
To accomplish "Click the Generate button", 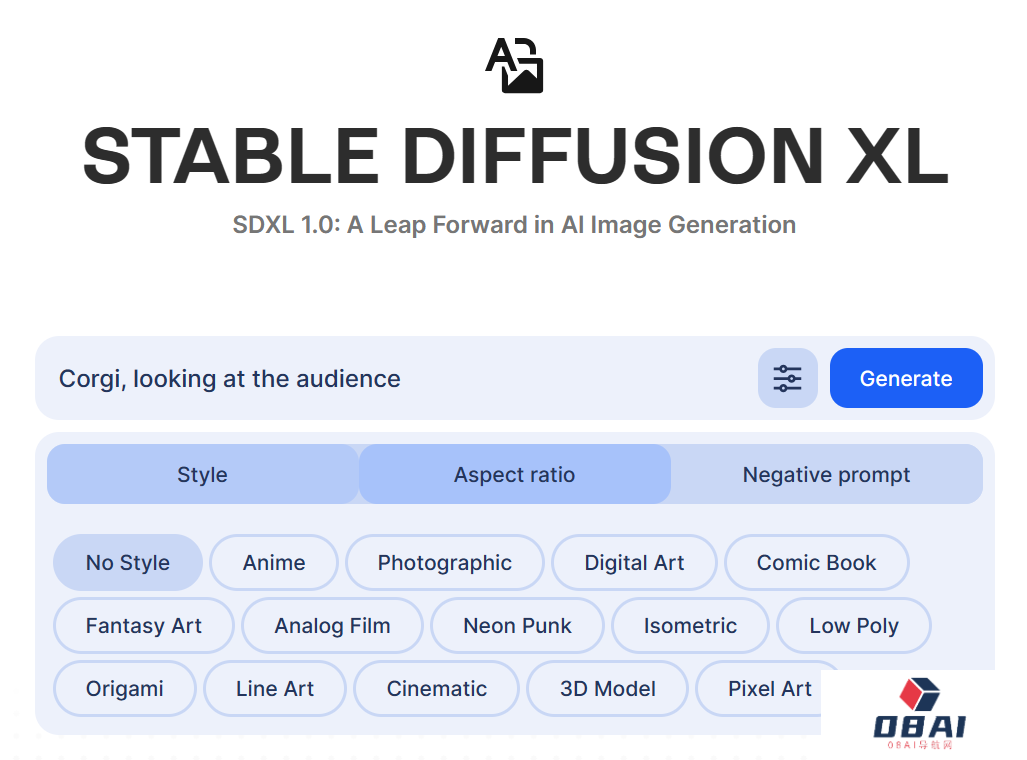I will coord(906,378).
